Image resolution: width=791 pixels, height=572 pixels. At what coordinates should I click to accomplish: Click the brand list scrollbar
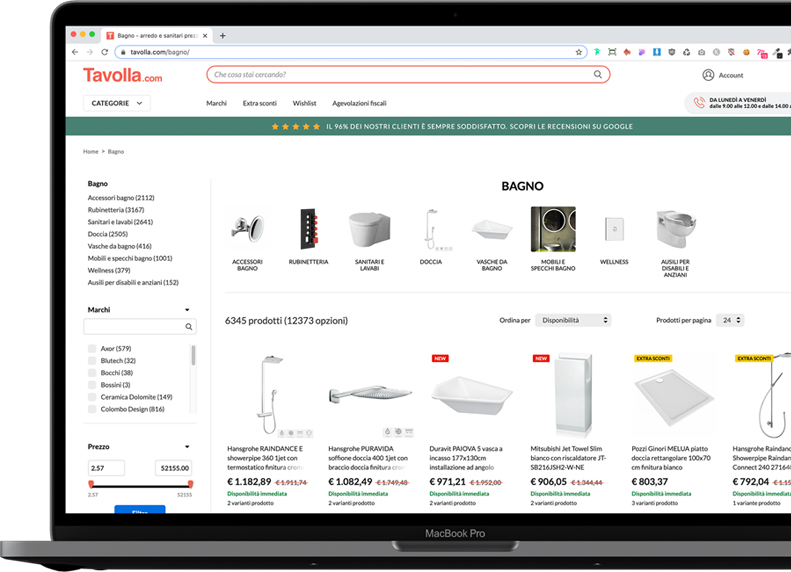(x=193, y=356)
